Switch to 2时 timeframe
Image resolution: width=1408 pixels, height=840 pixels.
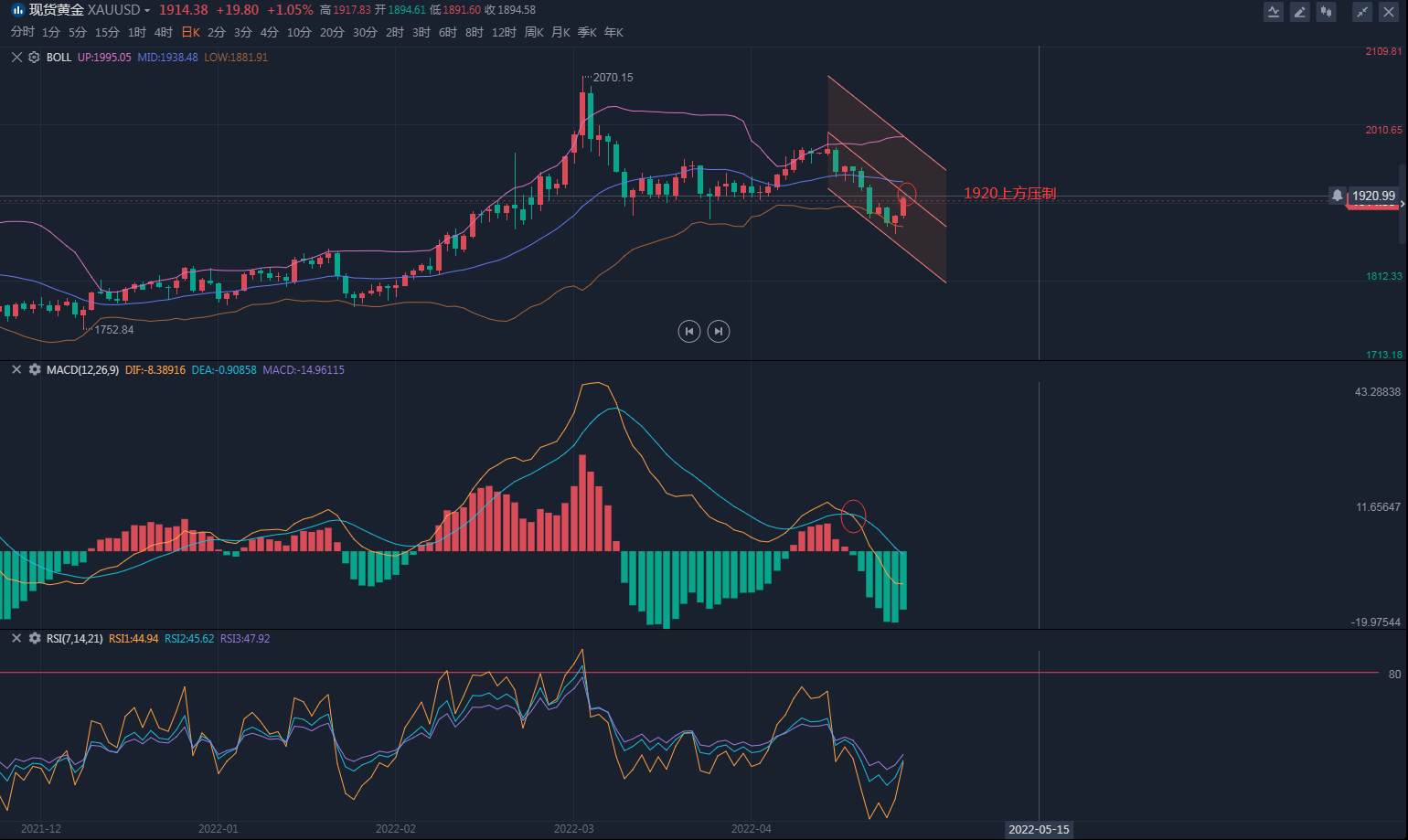(395, 32)
